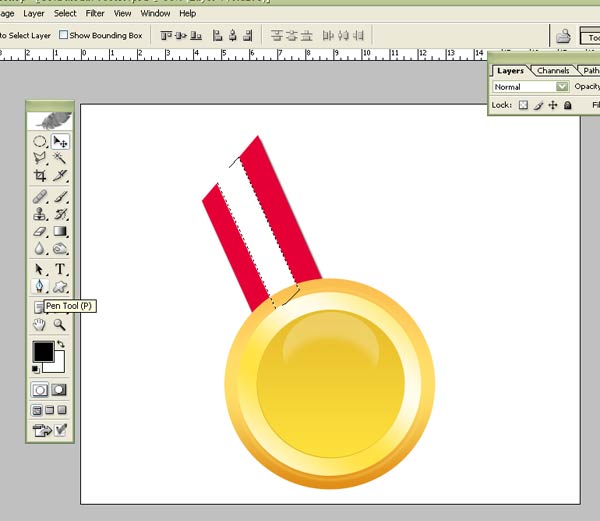Open the Help menu
The width and height of the screenshot is (600, 521).
188,13
